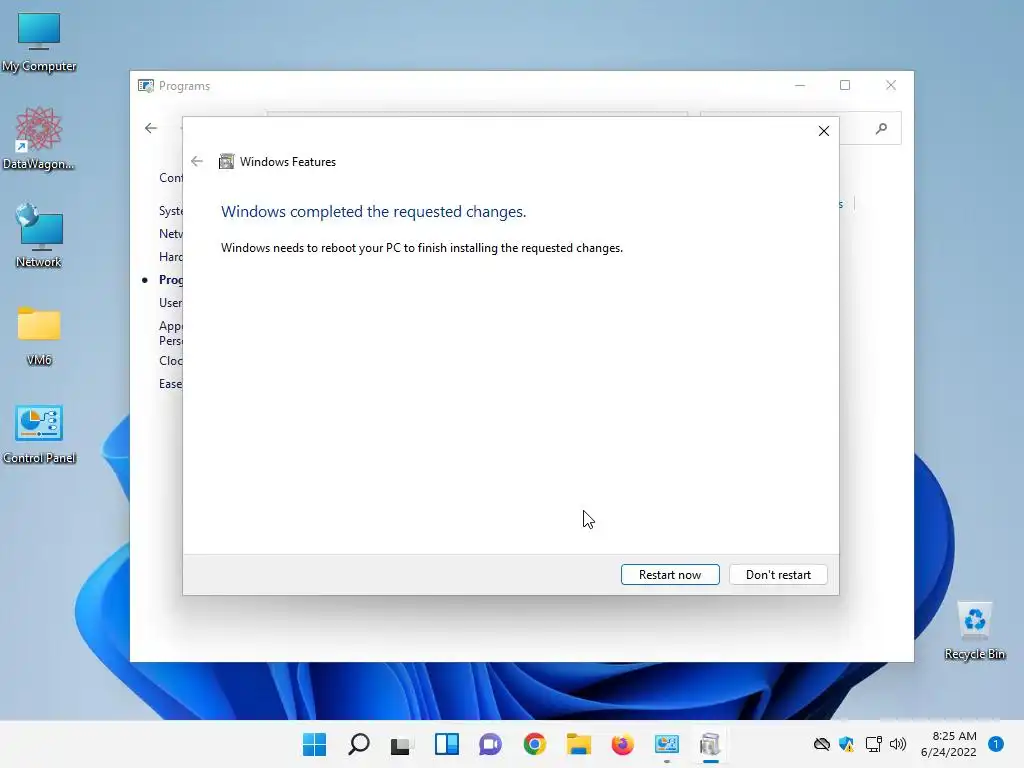Close the Programs window

coord(891,86)
